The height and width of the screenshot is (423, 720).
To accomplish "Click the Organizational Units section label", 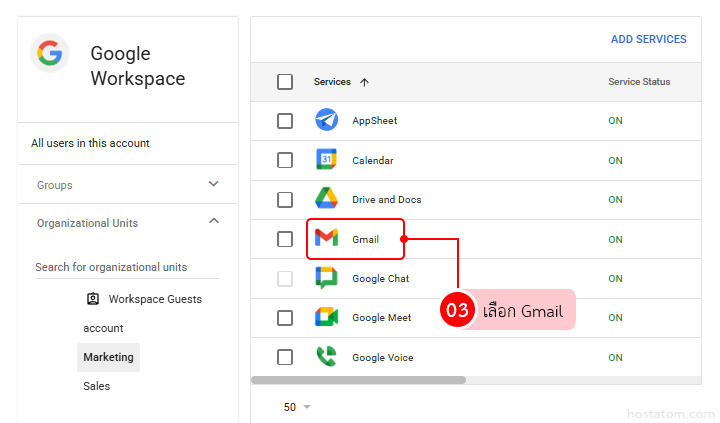I will click(87, 223).
